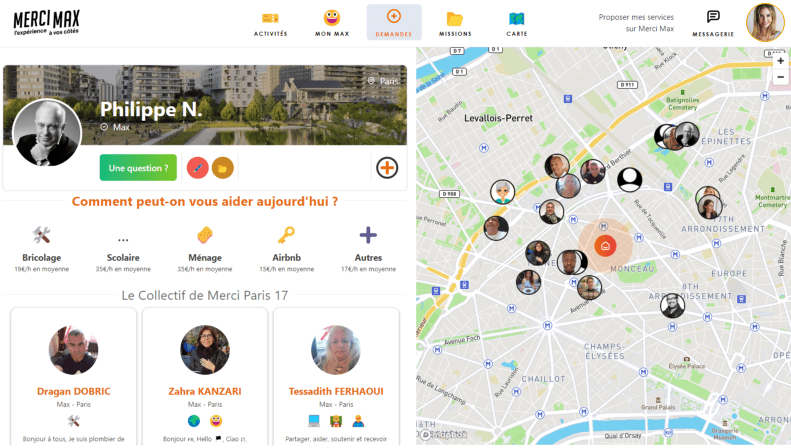Choose the Scolaire category
791x448 pixels.
123,250
